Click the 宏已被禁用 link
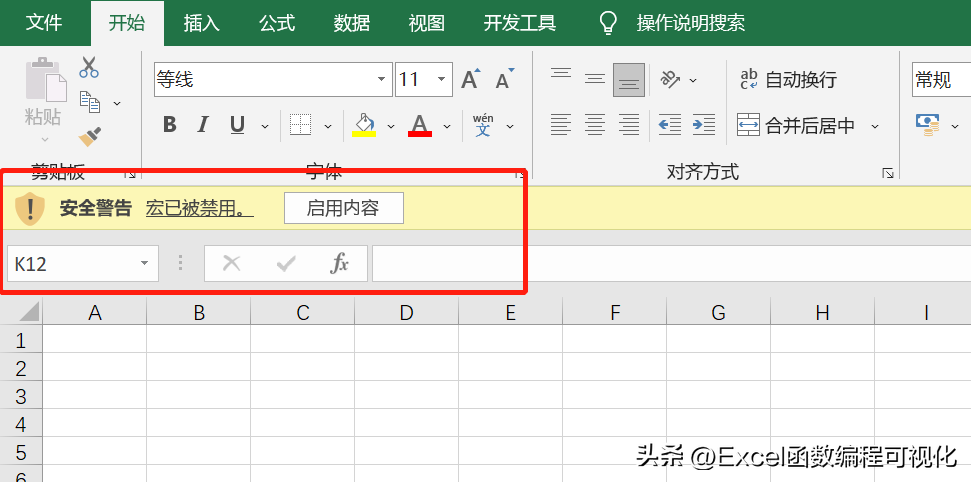Image resolution: width=971 pixels, height=482 pixels. [x=199, y=208]
